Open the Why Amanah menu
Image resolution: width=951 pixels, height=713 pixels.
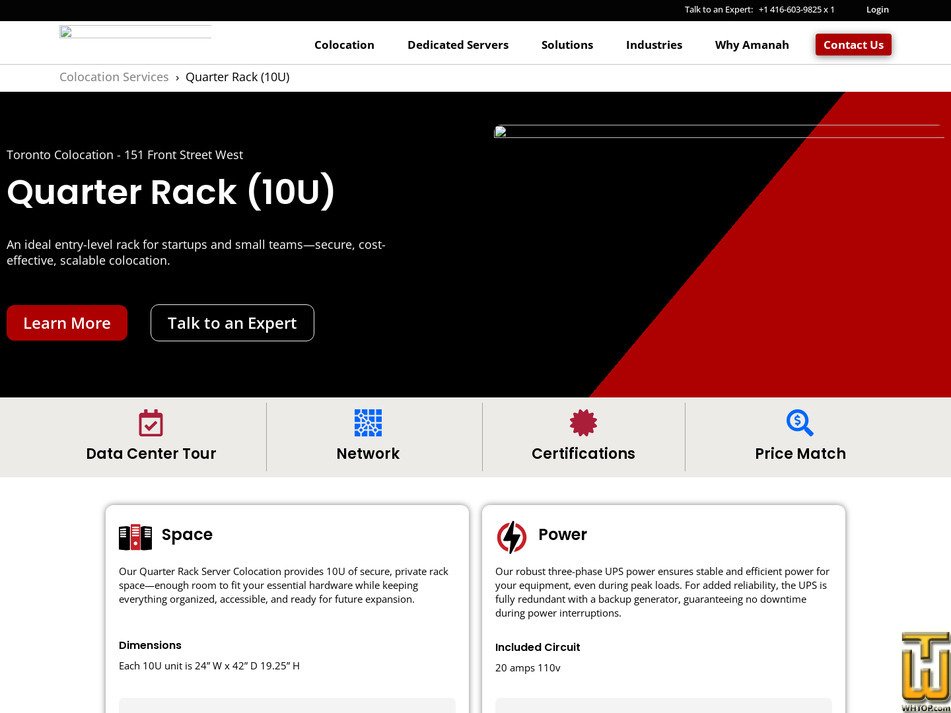pyautogui.click(x=751, y=45)
